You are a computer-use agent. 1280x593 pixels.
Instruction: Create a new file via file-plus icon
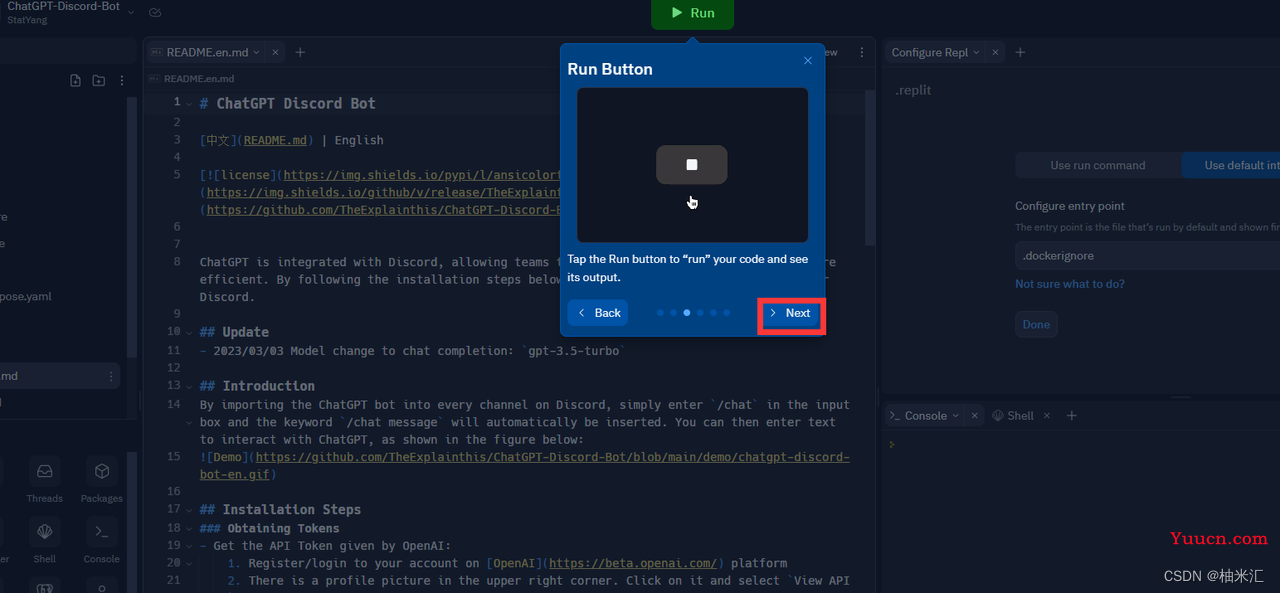(75, 80)
